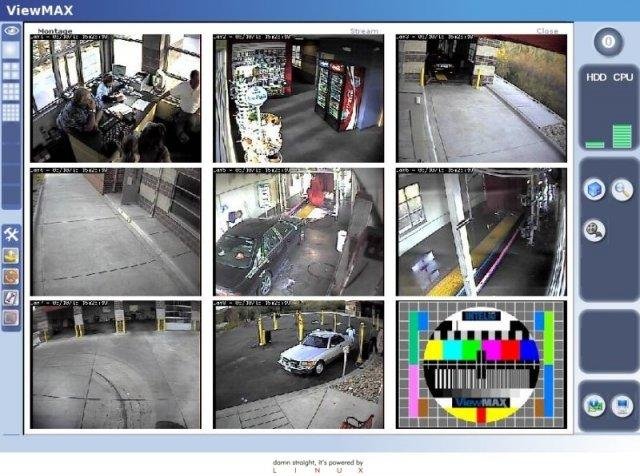Image resolution: width=640 pixels, height=476 pixels.
Task: Click the yellow icon below the tools icon
Action: pyautogui.click(x=11, y=256)
